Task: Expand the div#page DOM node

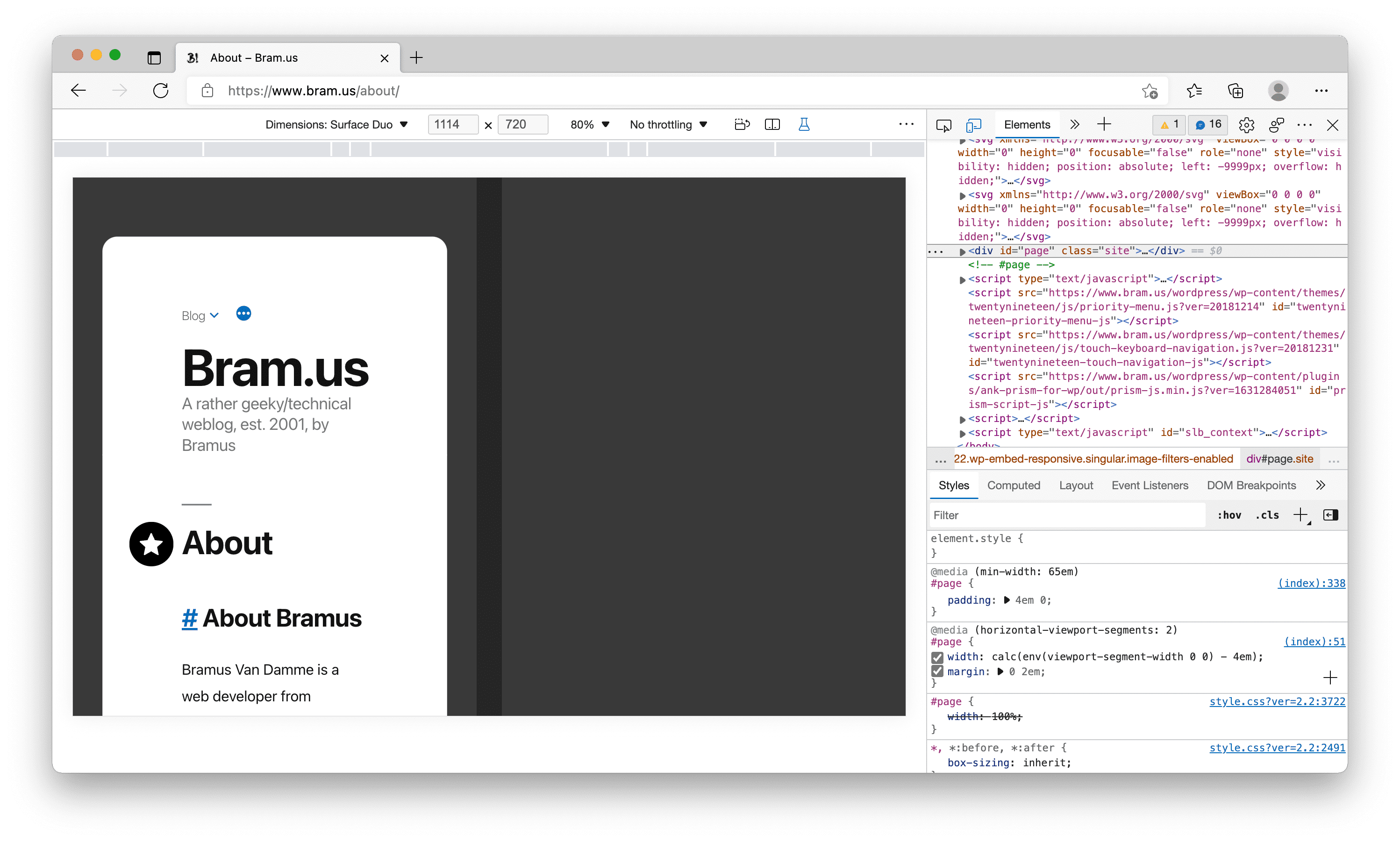Action: click(x=962, y=251)
